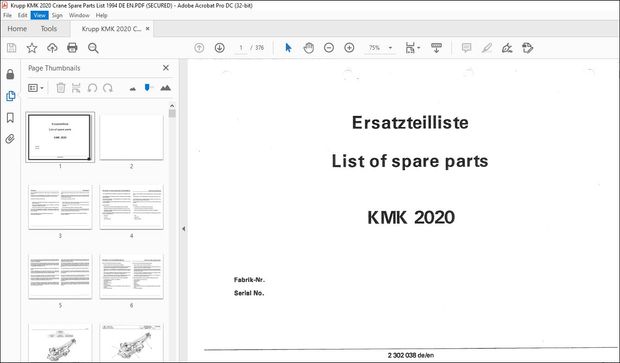
Task: Add a comment note
Action: coord(467,48)
